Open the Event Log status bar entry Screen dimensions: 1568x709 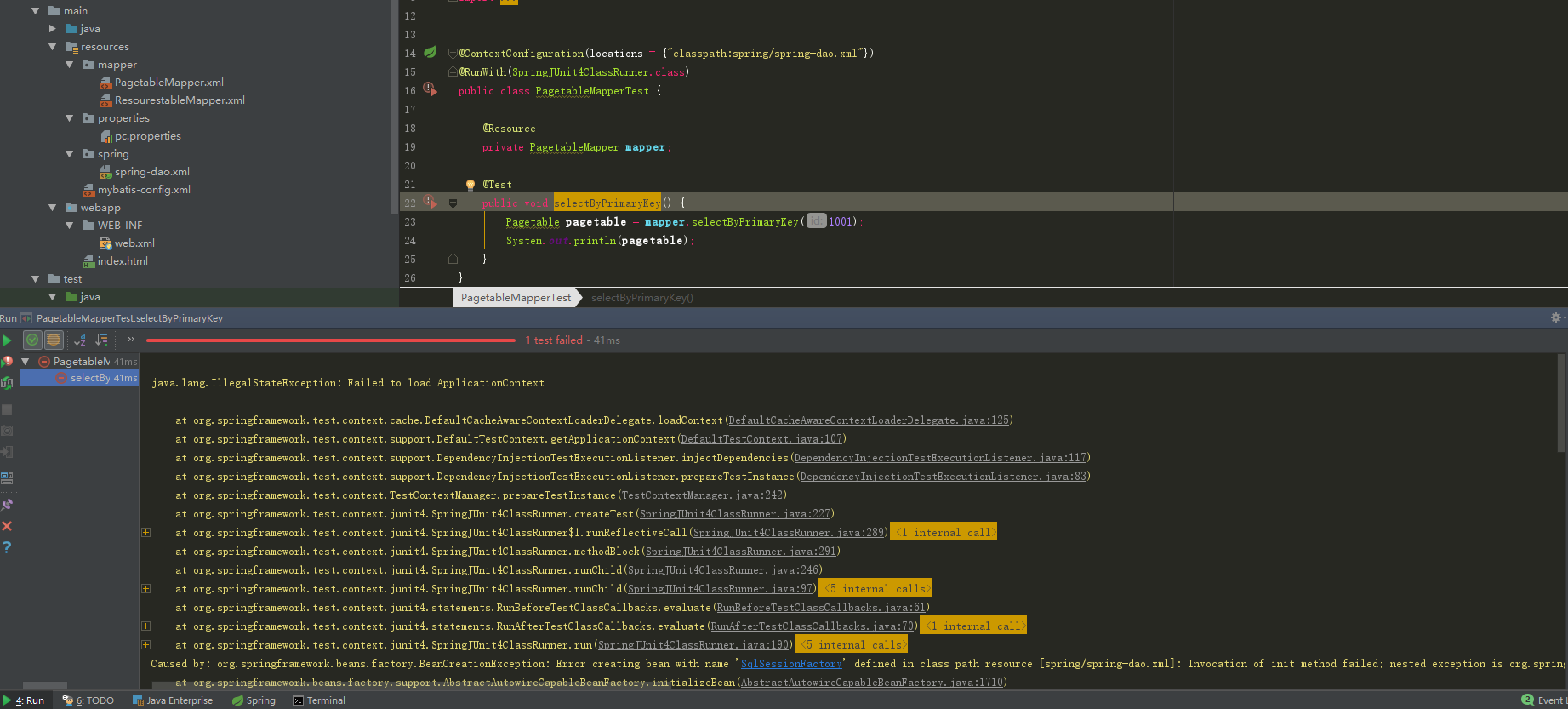coord(1544,700)
